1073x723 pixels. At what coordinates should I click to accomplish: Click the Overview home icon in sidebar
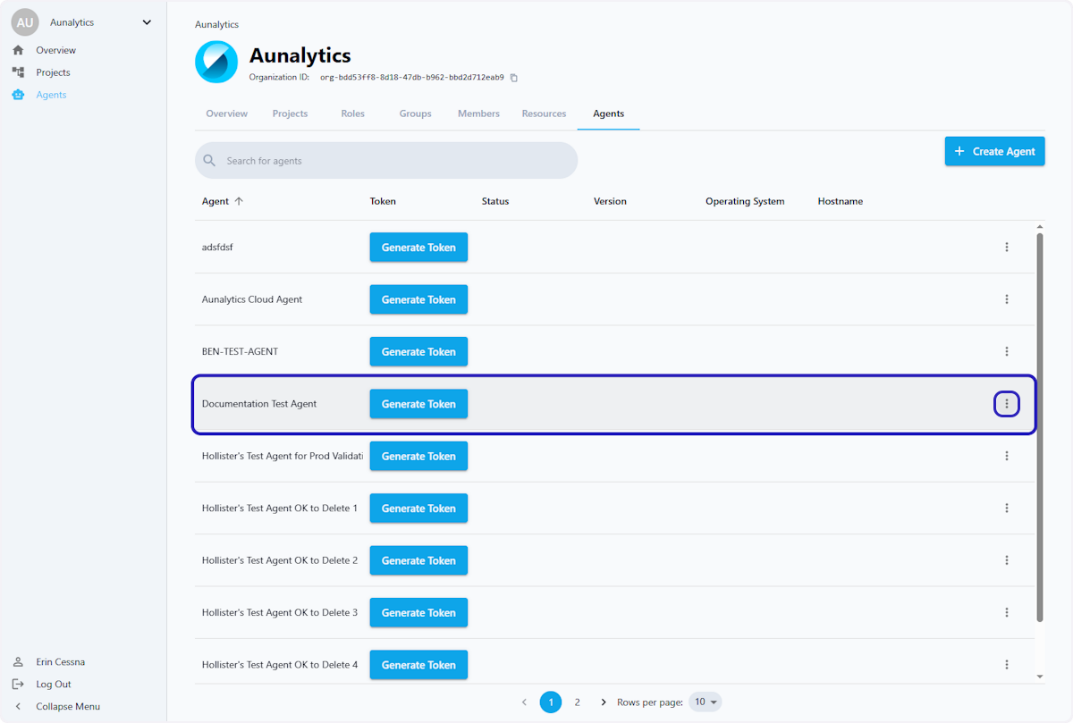[18, 50]
